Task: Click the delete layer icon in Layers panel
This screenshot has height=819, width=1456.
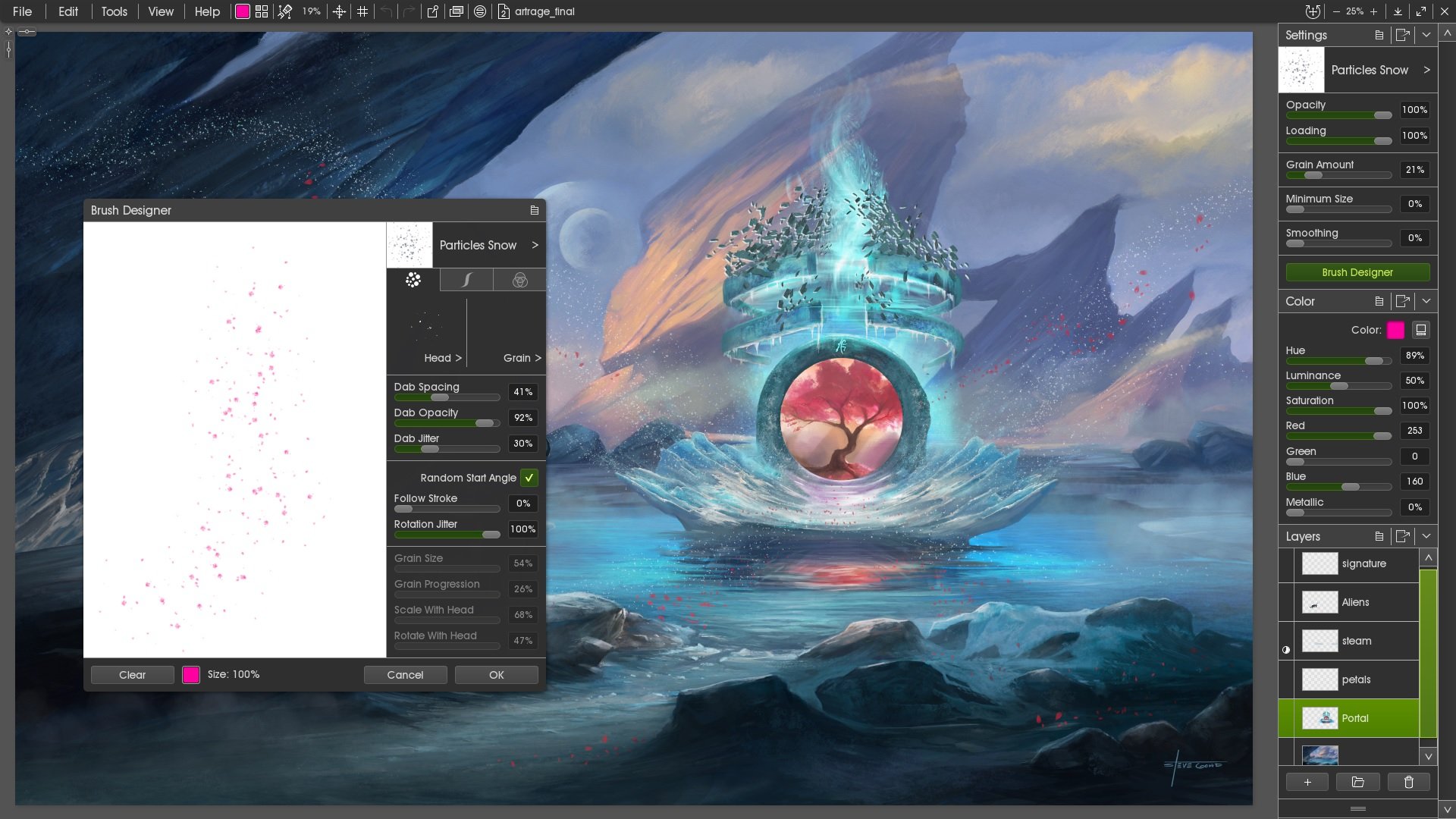Action: (1408, 782)
